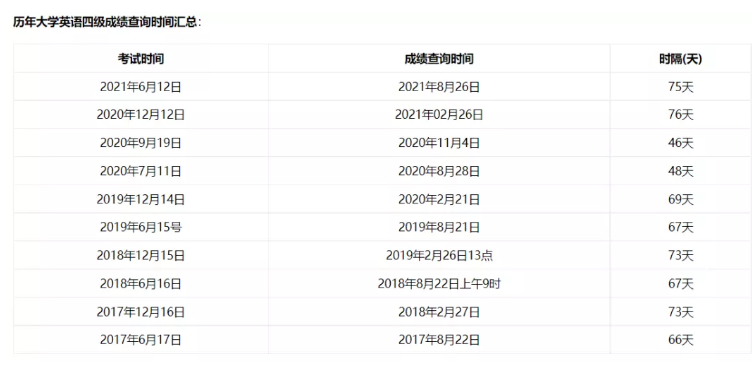Click the 成绩查询时间 column header
The image size is (752, 368).
[439, 59]
